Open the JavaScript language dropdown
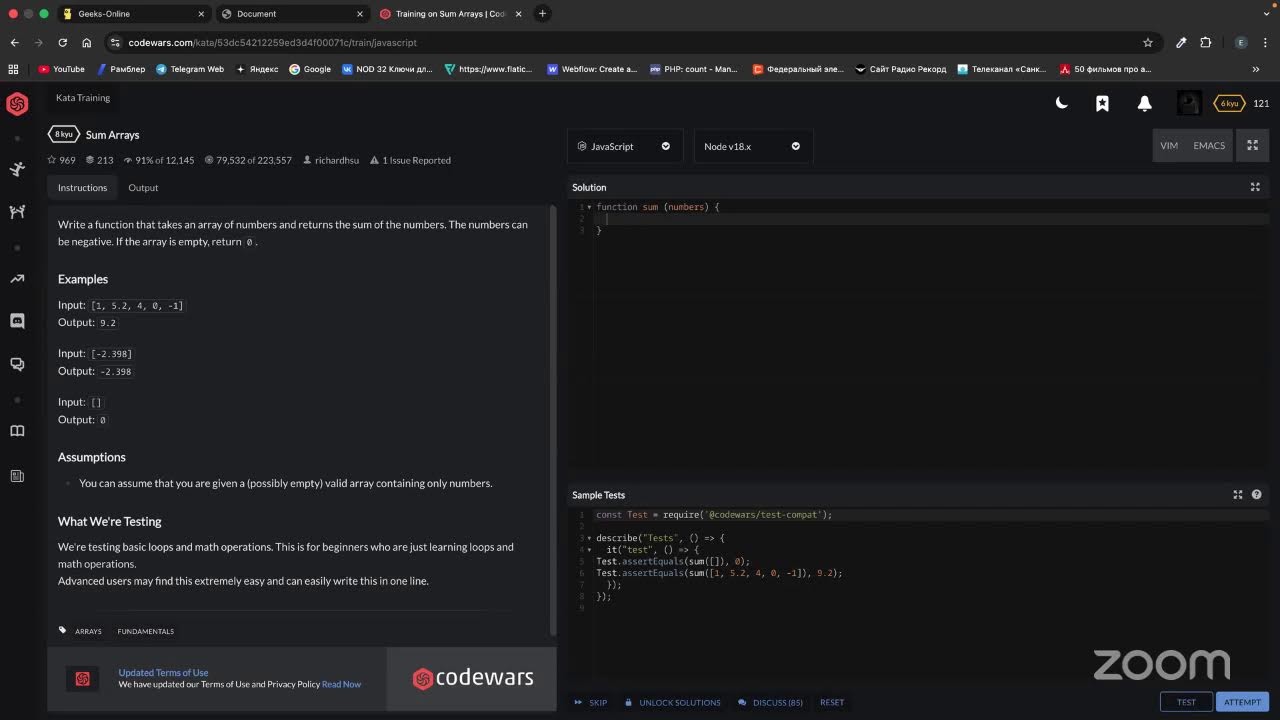The width and height of the screenshot is (1280, 720). pyautogui.click(x=625, y=146)
